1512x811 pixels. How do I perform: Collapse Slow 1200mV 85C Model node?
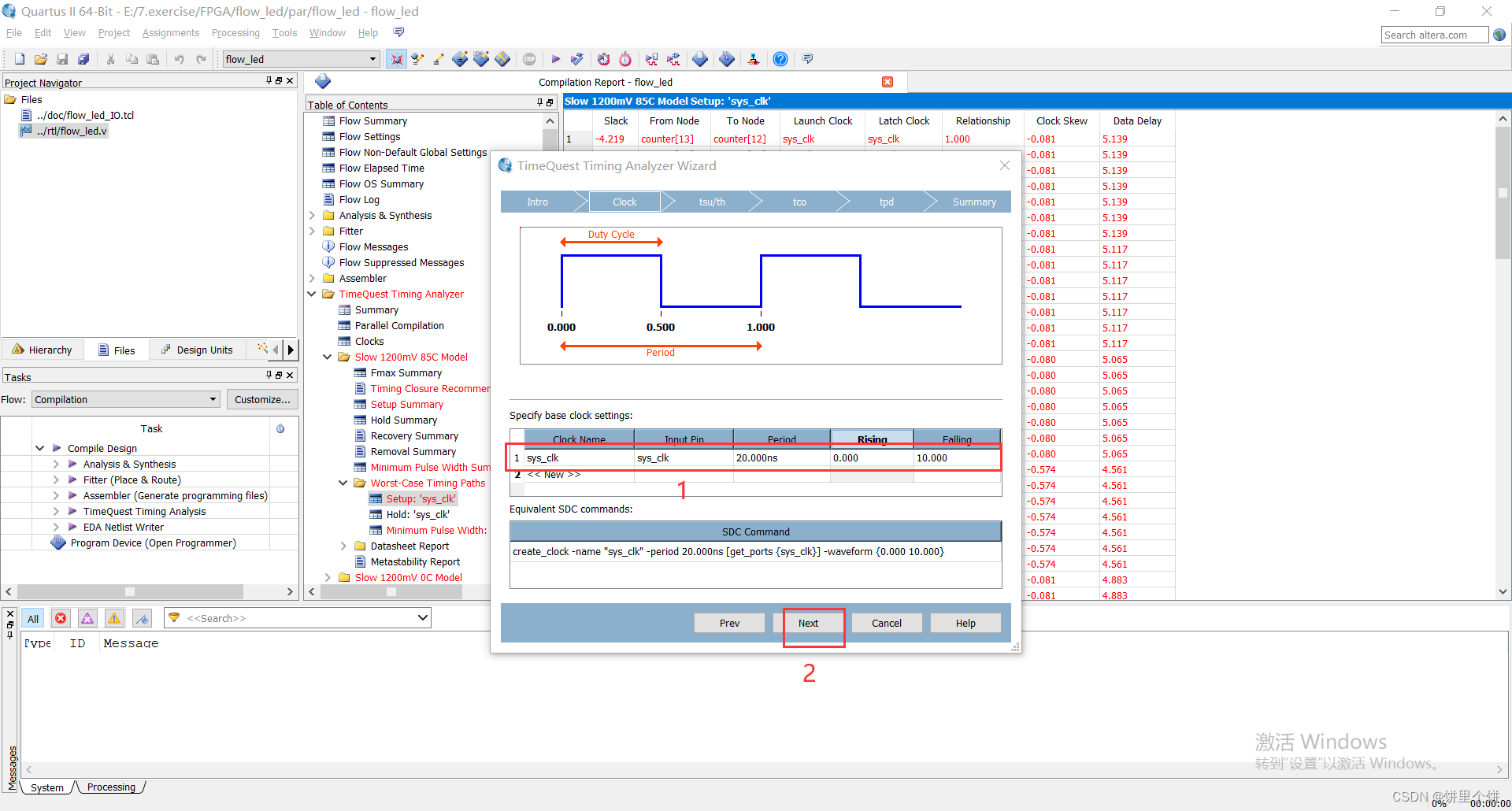click(x=328, y=357)
